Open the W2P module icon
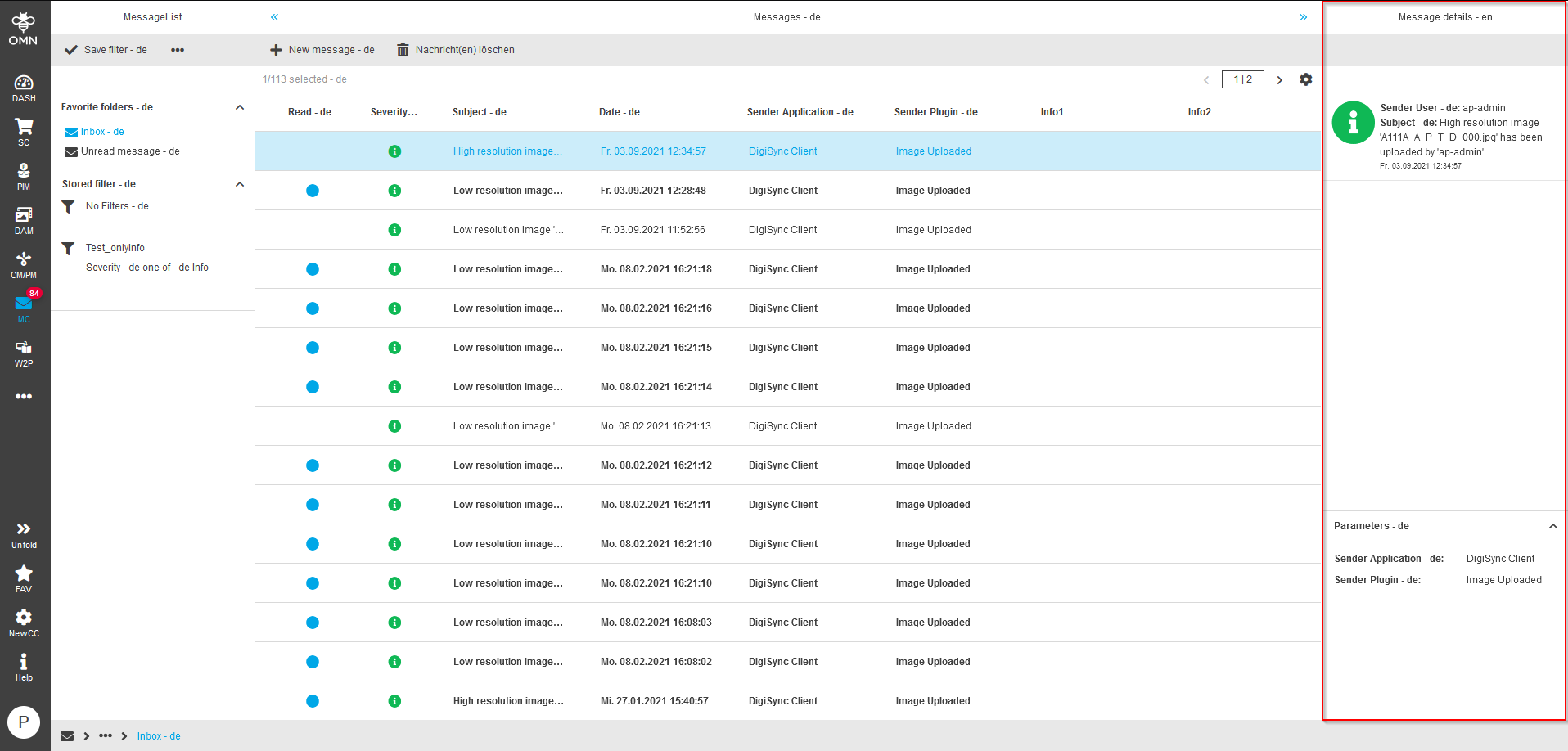1568x751 pixels. tap(24, 353)
